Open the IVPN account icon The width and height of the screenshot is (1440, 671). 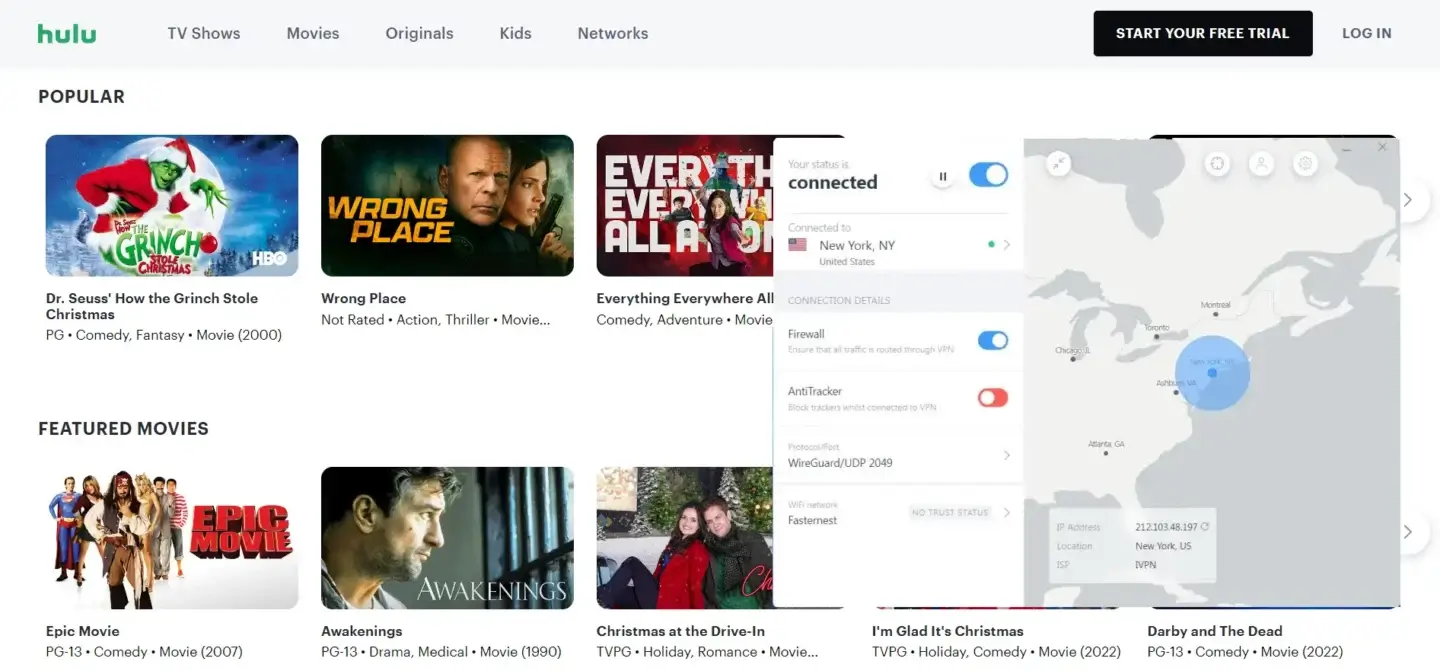pos(1261,163)
